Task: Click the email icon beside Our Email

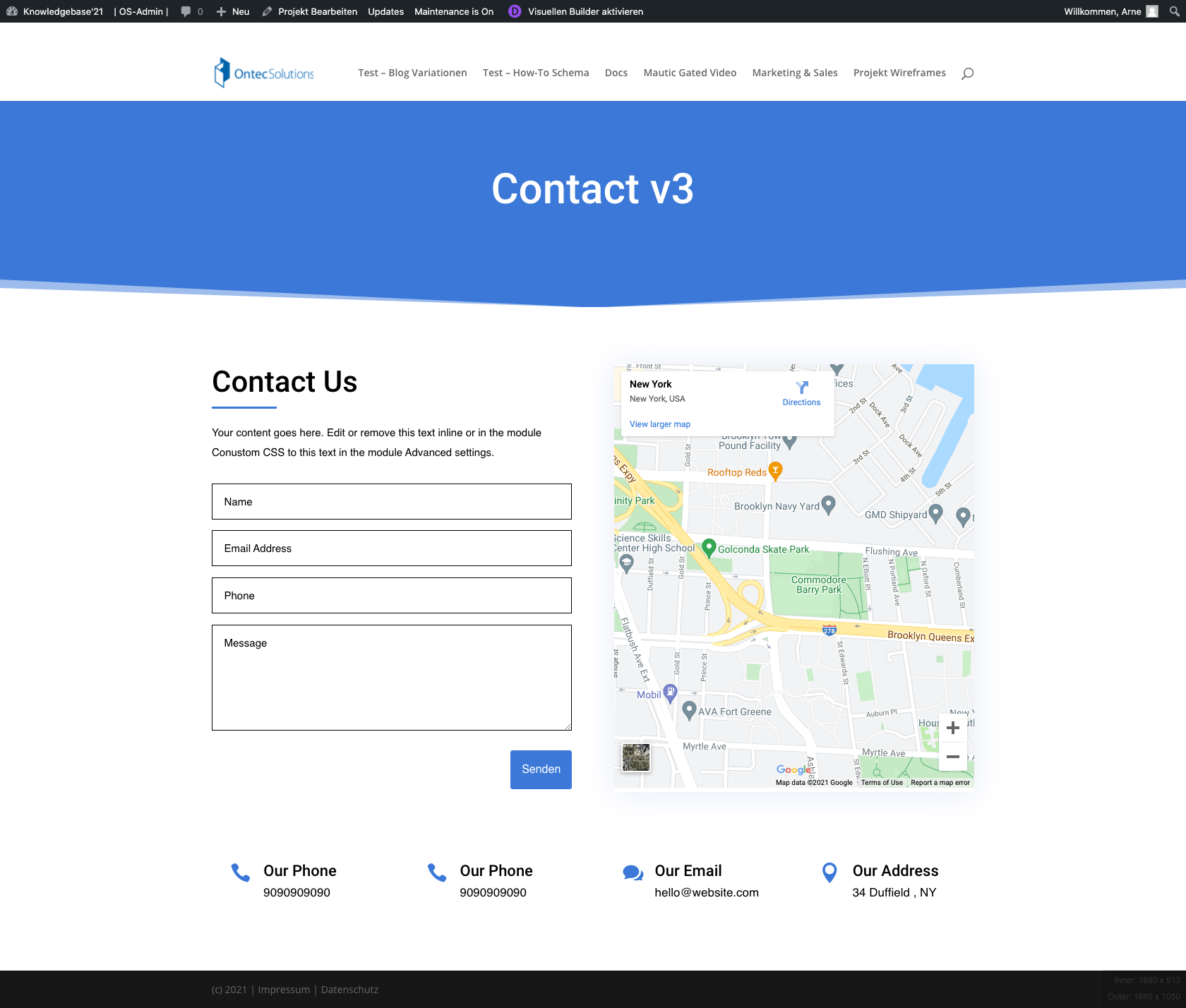Action: click(633, 872)
